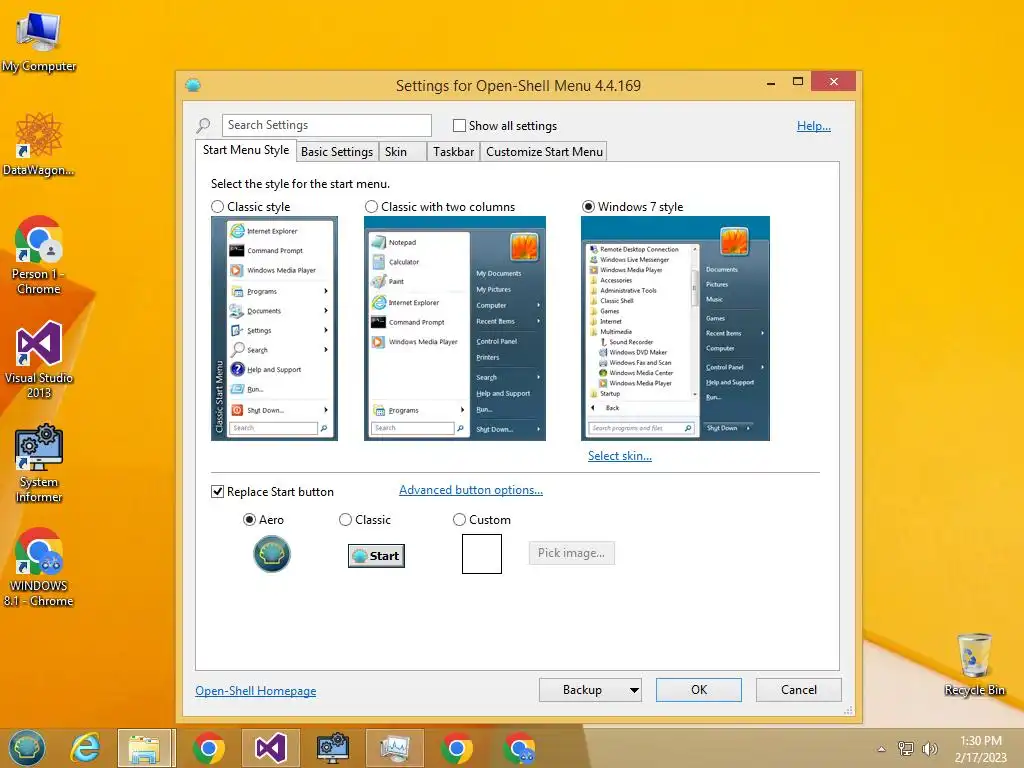
Task: Open Advanced button options... link
Action: point(471,490)
